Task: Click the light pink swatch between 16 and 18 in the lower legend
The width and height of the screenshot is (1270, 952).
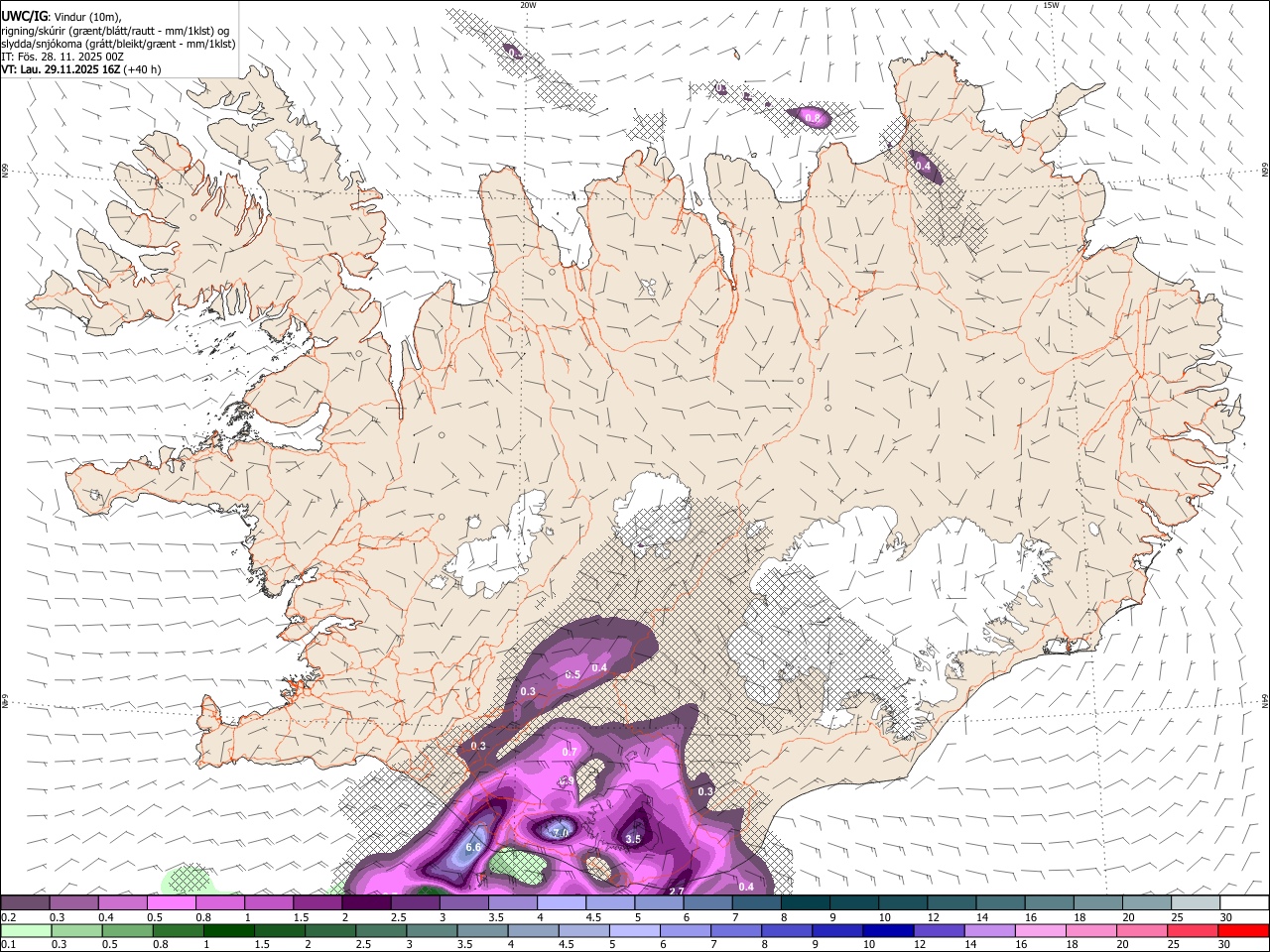Action: (1040, 931)
